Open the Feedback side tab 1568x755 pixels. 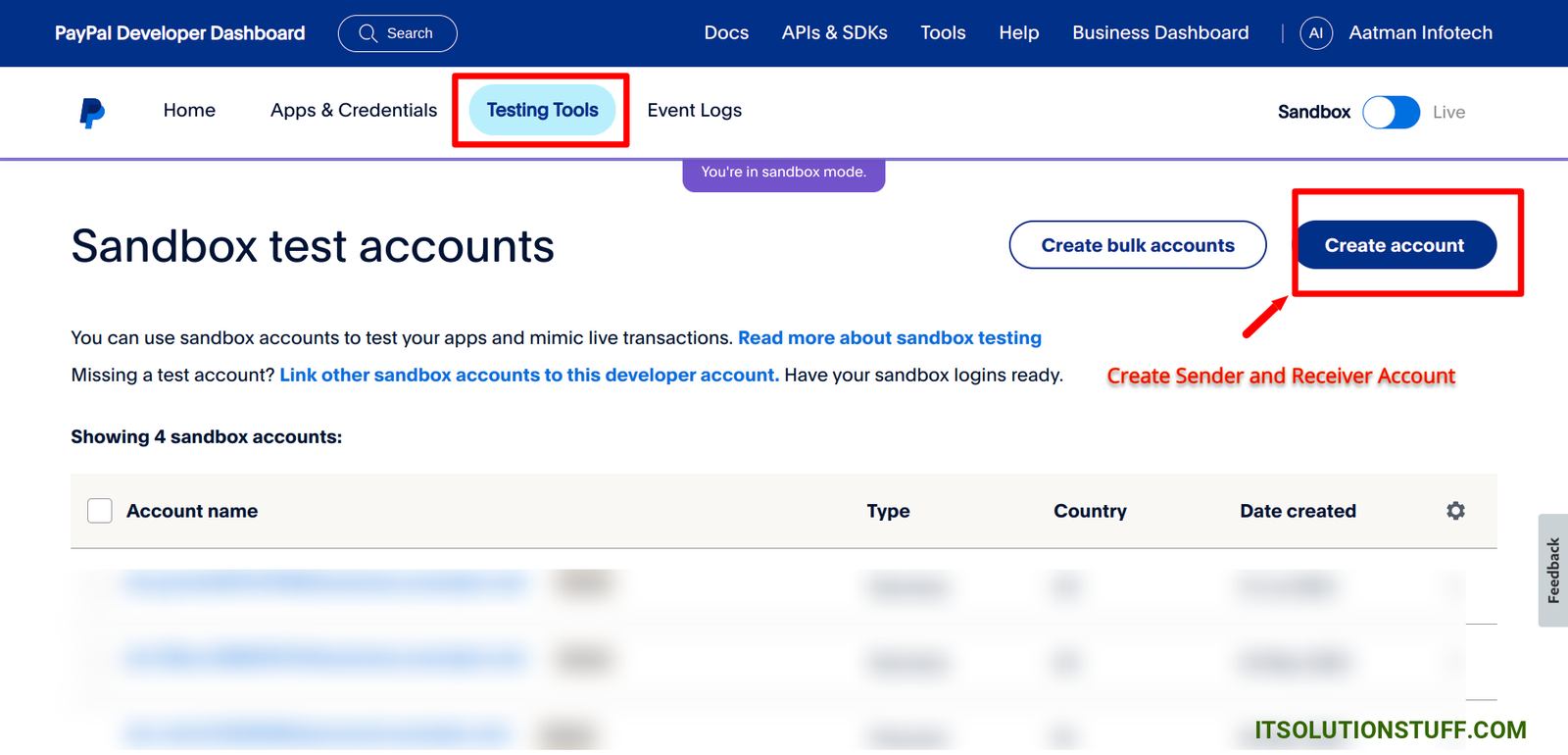click(1552, 571)
